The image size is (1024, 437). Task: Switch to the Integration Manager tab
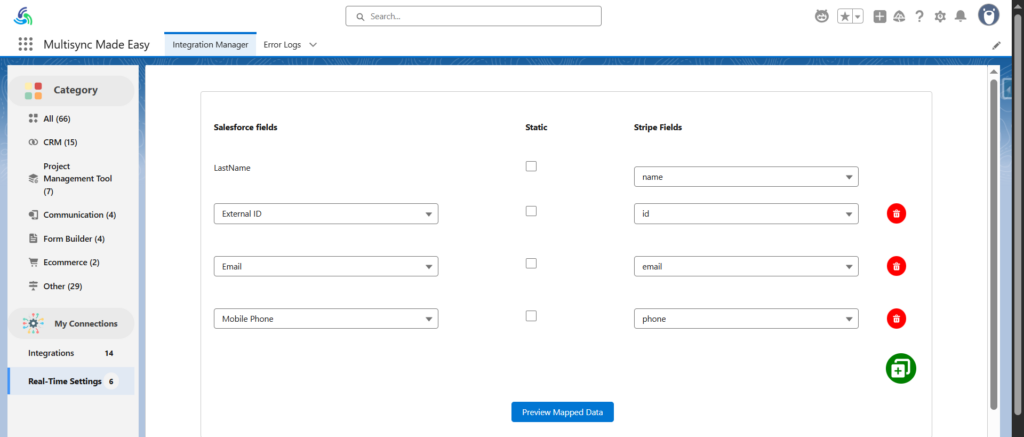210,45
